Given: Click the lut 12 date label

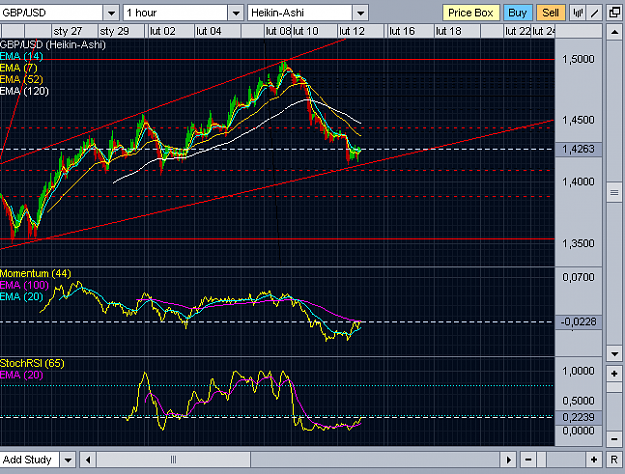Looking at the screenshot, I should [352, 31].
